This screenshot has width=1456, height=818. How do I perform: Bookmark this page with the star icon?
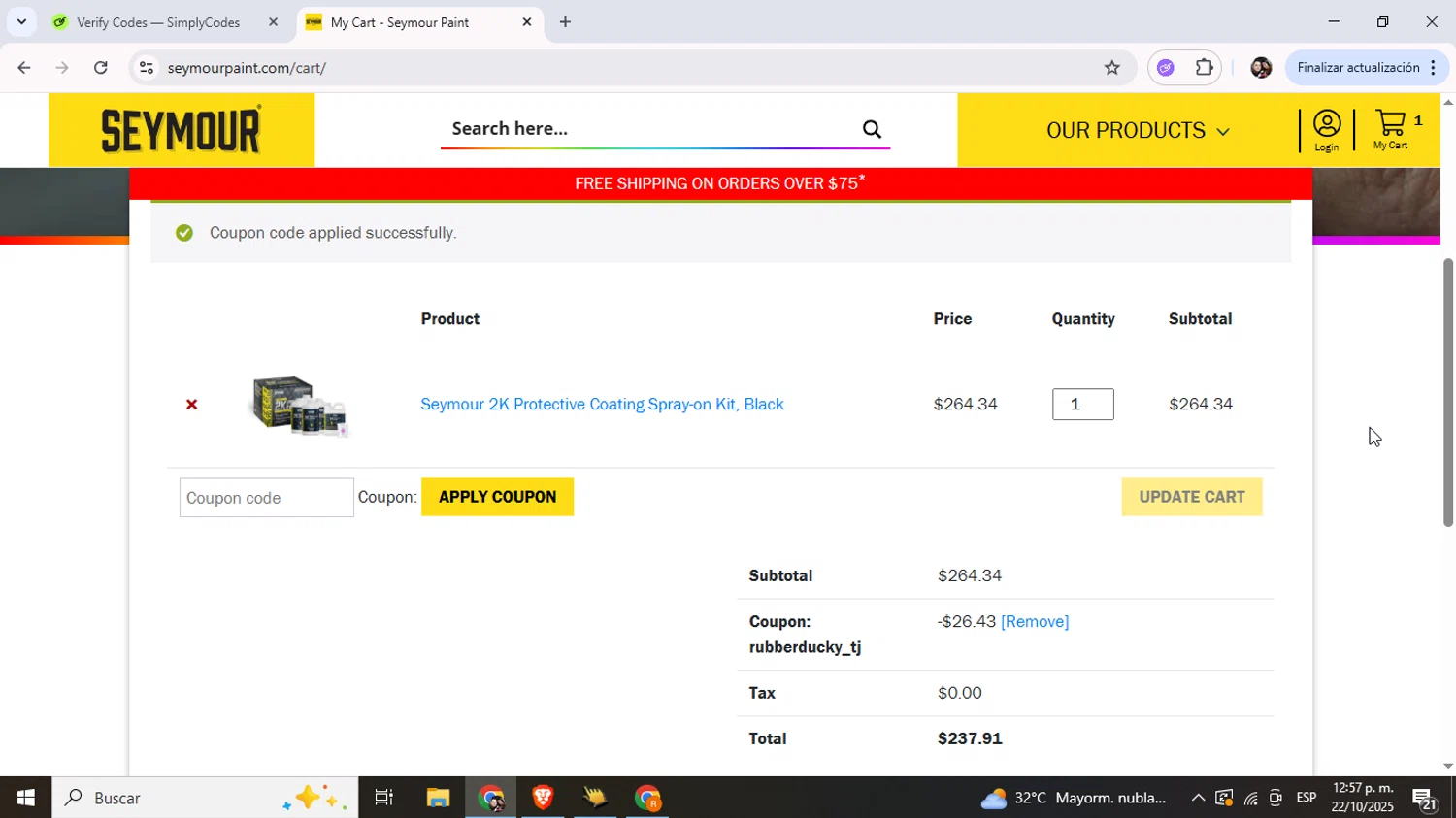pos(1112,68)
